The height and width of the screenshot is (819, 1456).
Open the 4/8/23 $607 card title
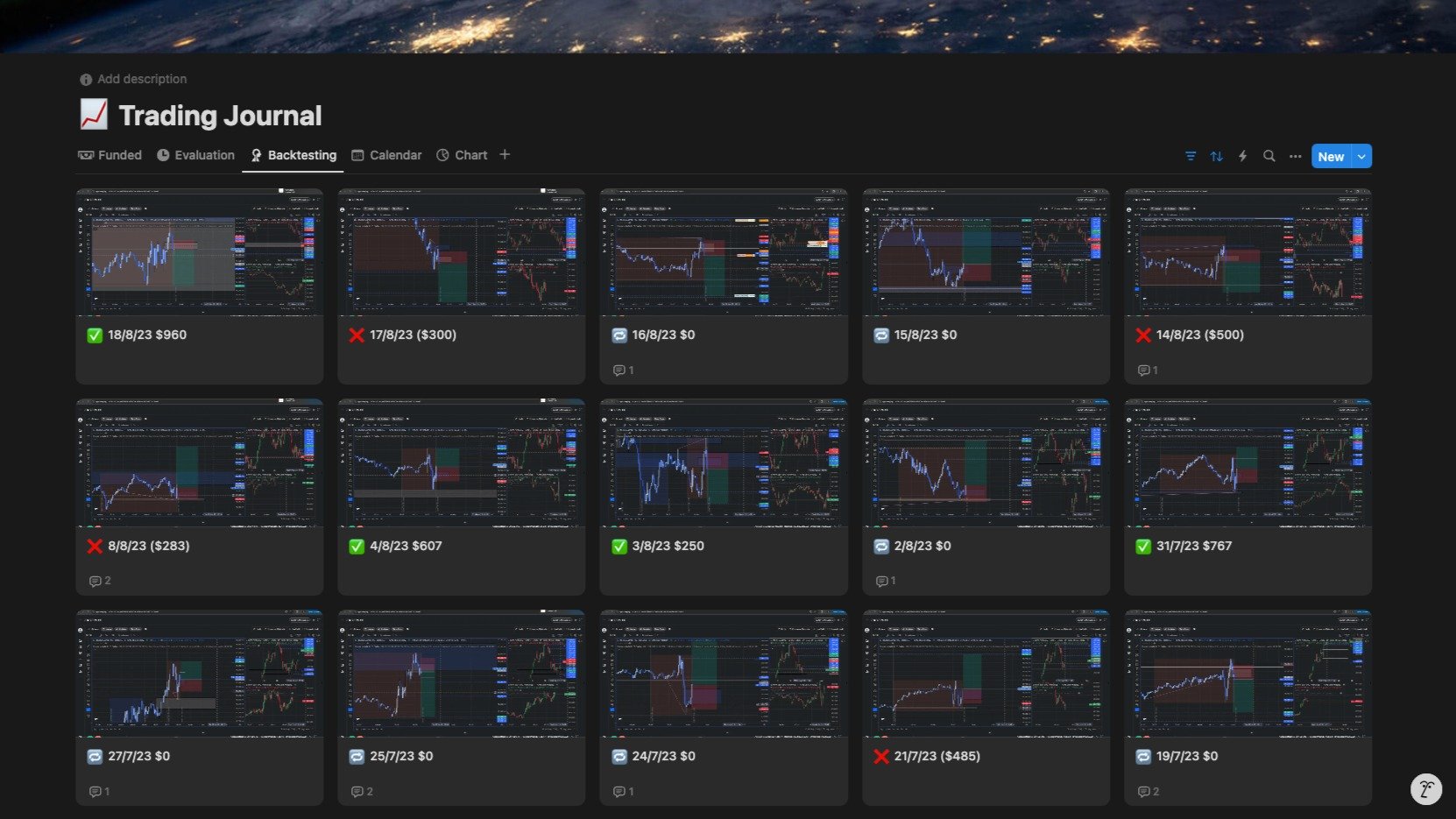click(406, 546)
